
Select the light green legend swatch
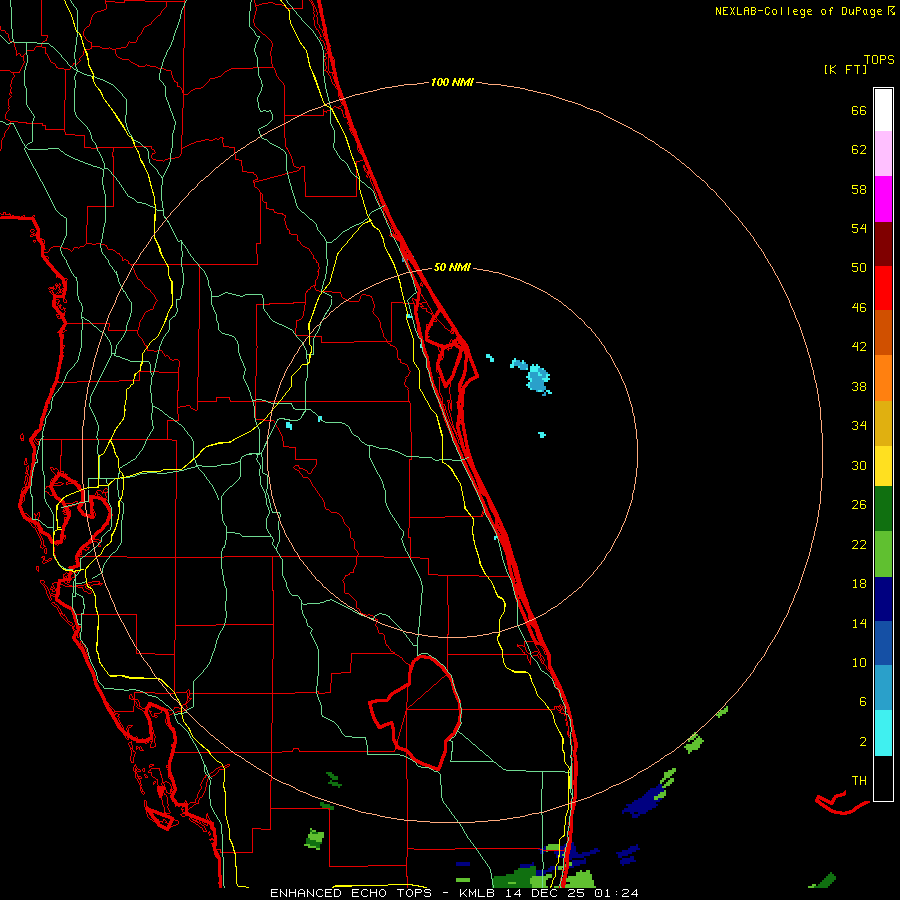point(883,554)
